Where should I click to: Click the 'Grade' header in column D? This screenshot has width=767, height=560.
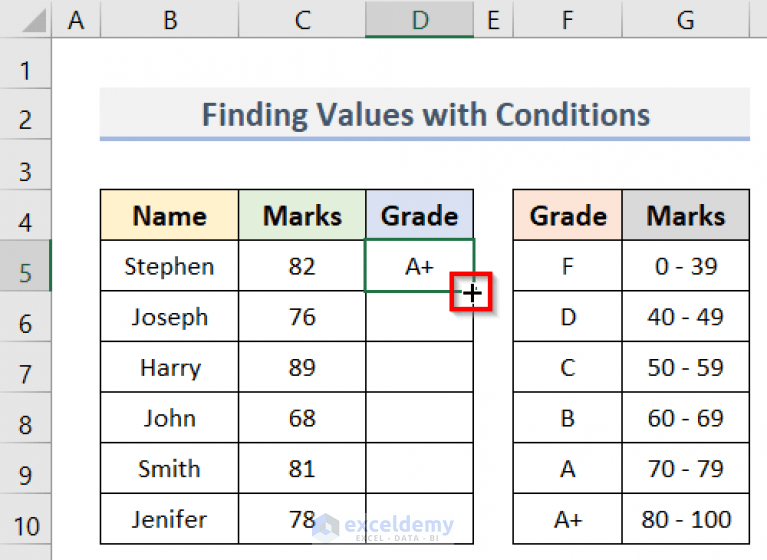point(420,215)
